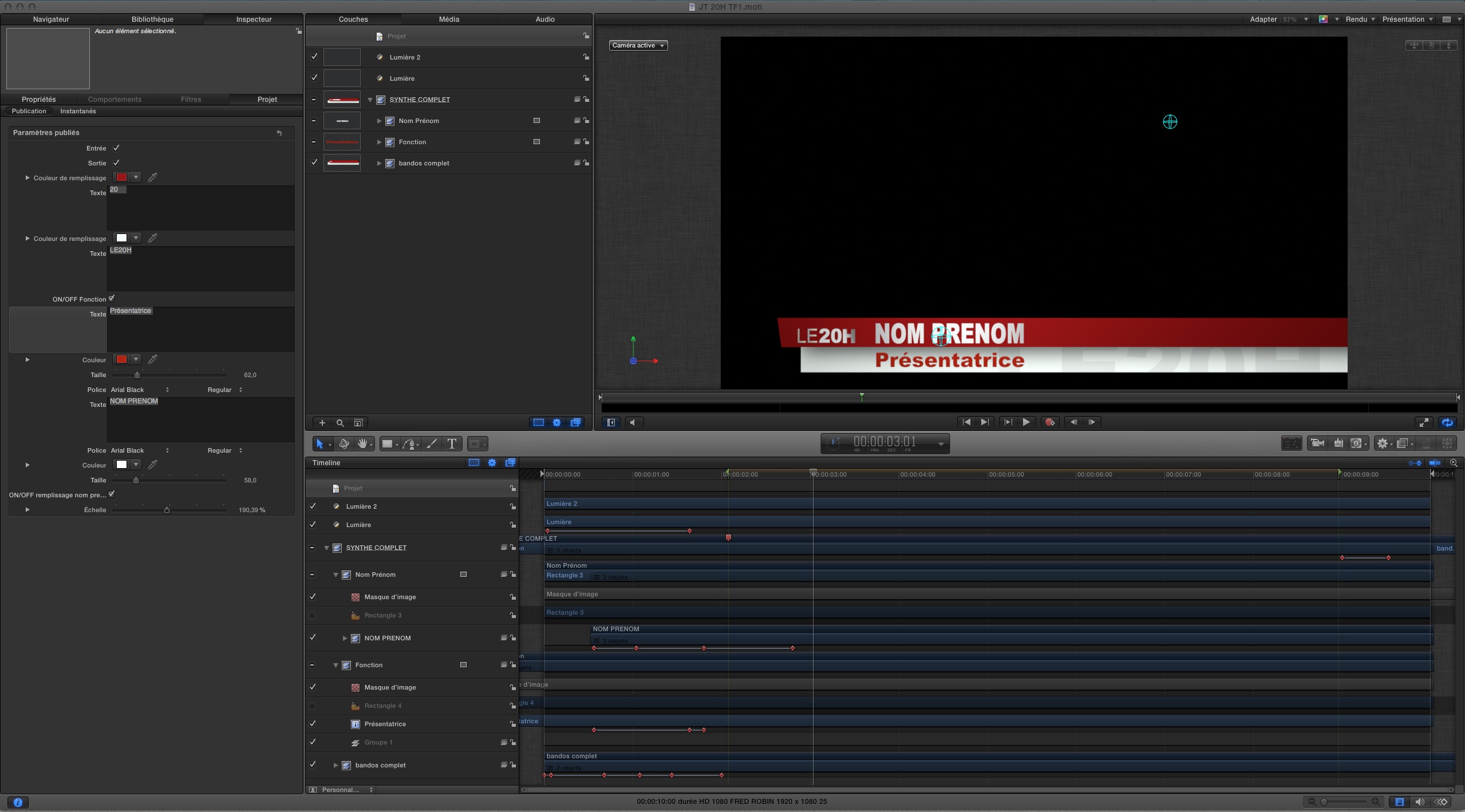
Task: Open the layers search magnifier
Action: 340,423
